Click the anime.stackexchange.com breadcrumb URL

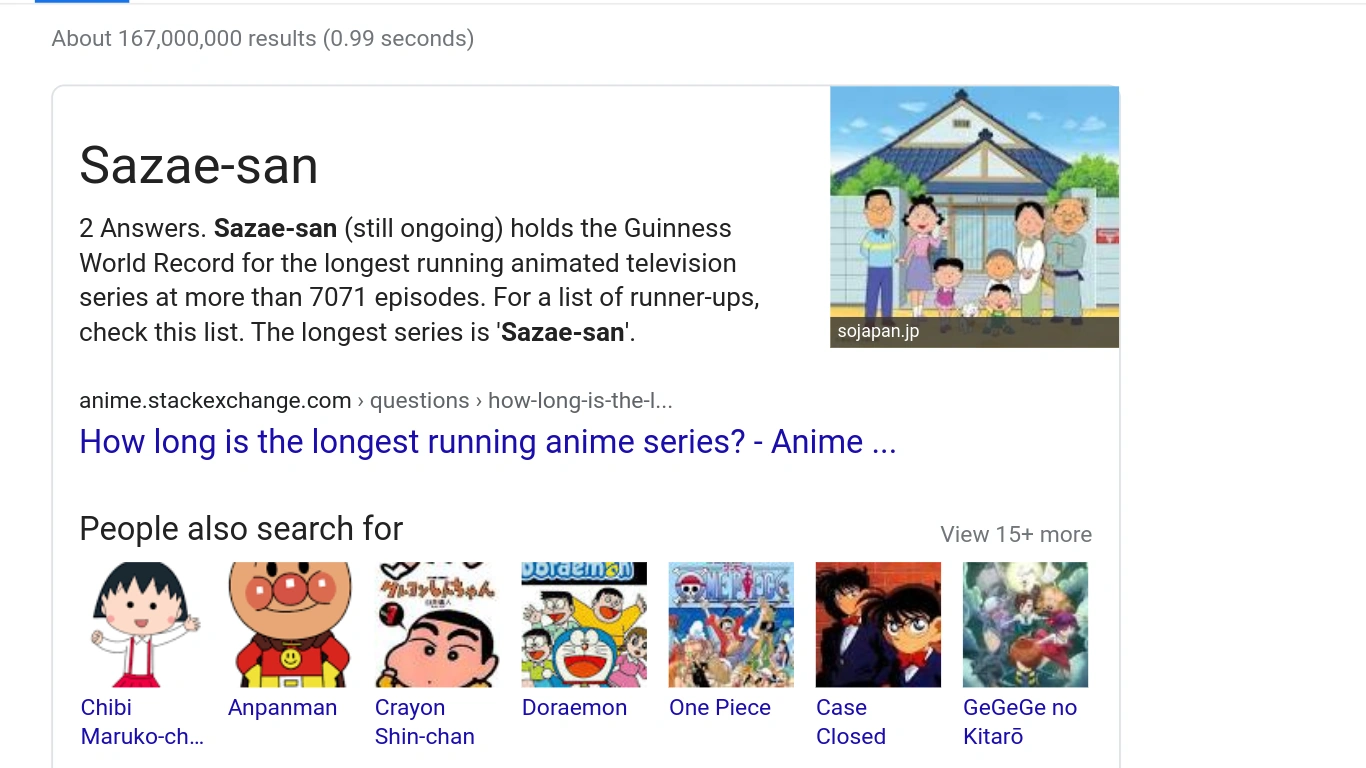click(215, 401)
